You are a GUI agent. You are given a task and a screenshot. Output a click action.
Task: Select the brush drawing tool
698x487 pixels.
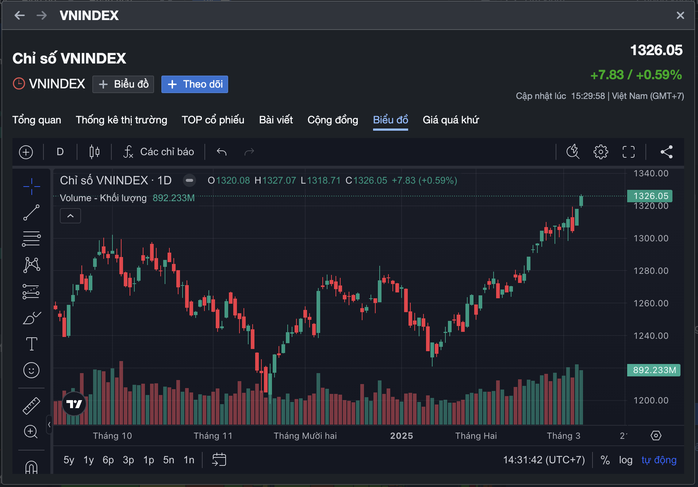coord(31,318)
